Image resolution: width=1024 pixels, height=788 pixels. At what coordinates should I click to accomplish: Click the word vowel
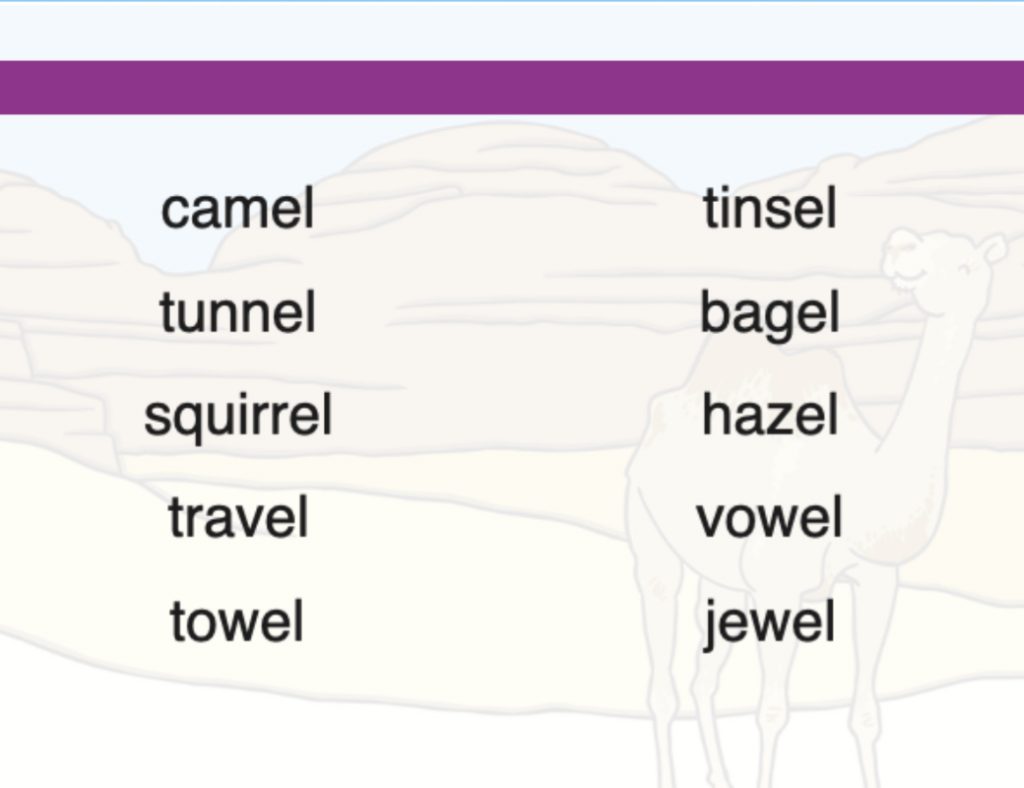coord(769,517)
